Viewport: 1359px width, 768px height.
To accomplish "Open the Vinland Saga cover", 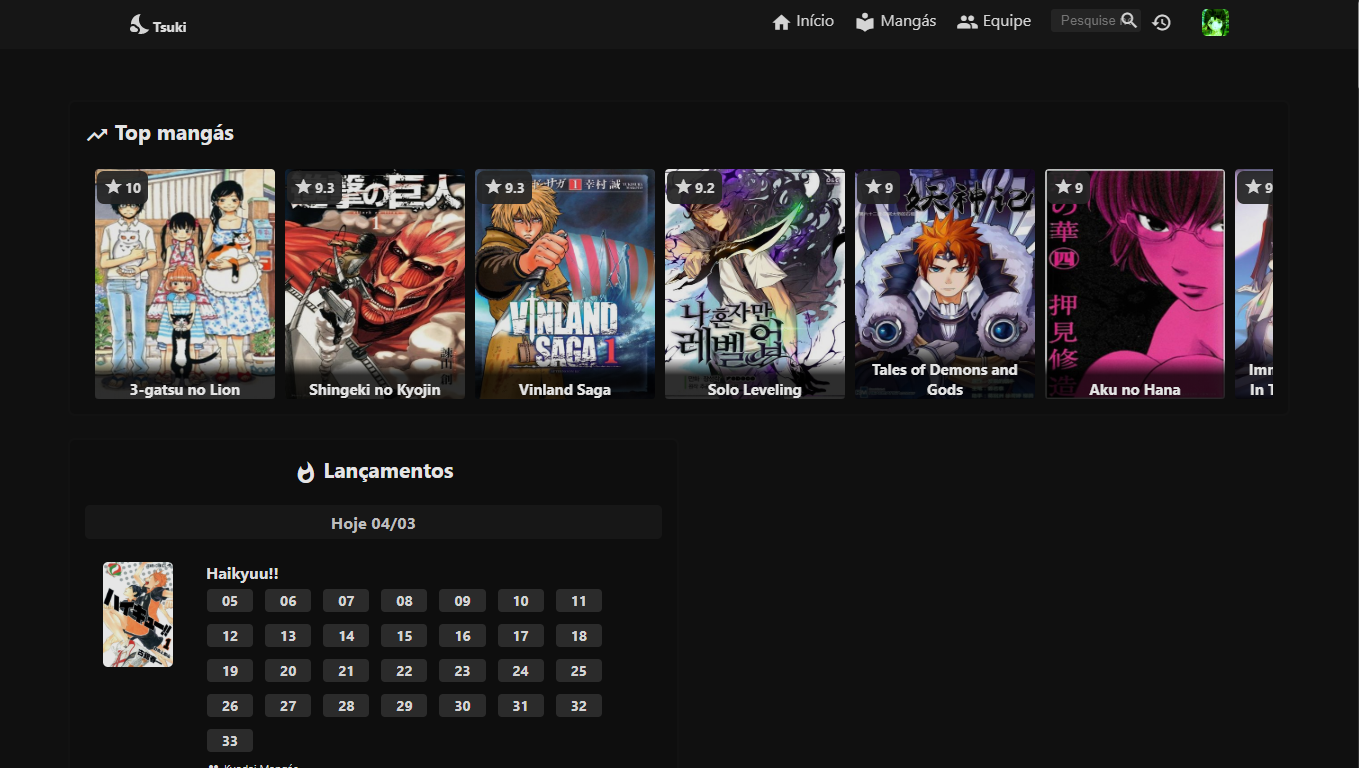I will click(x=565, y=284).
